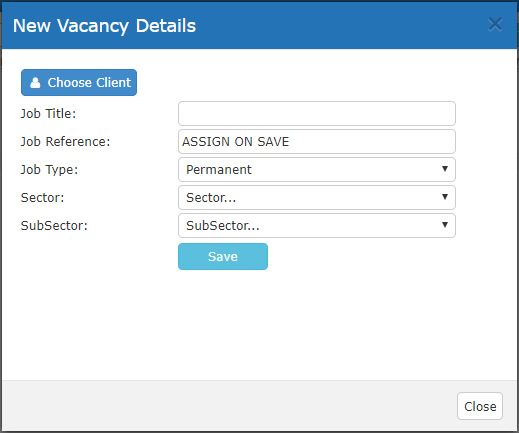The height and width of the screenshot is (433, 519).
Task: Click the Sector dropdown arrow
Action: (445, 197)
